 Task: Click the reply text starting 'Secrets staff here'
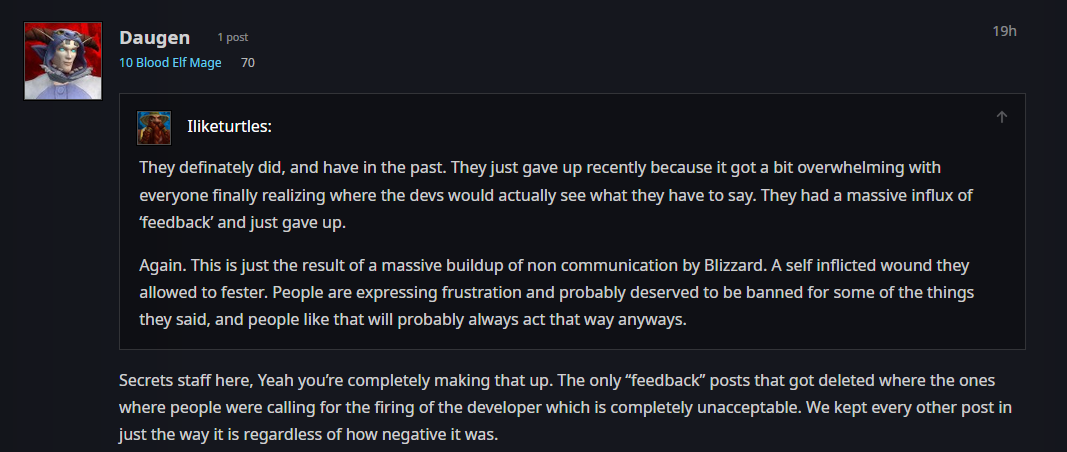pos(565,407)
